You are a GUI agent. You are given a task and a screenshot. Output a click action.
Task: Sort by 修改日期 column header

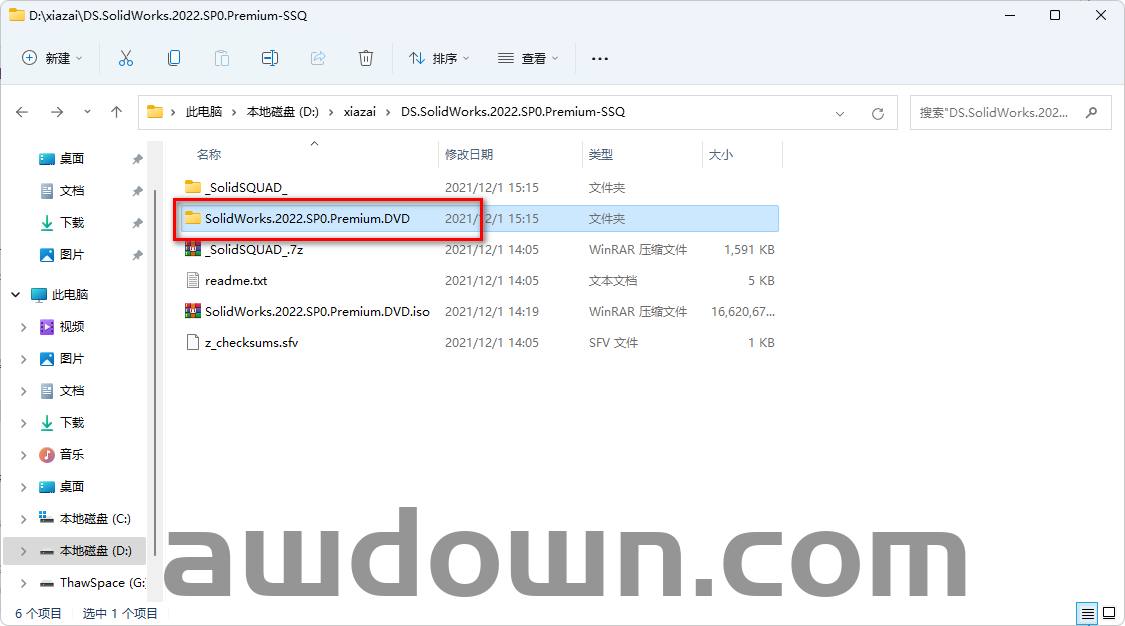point(469,155)
